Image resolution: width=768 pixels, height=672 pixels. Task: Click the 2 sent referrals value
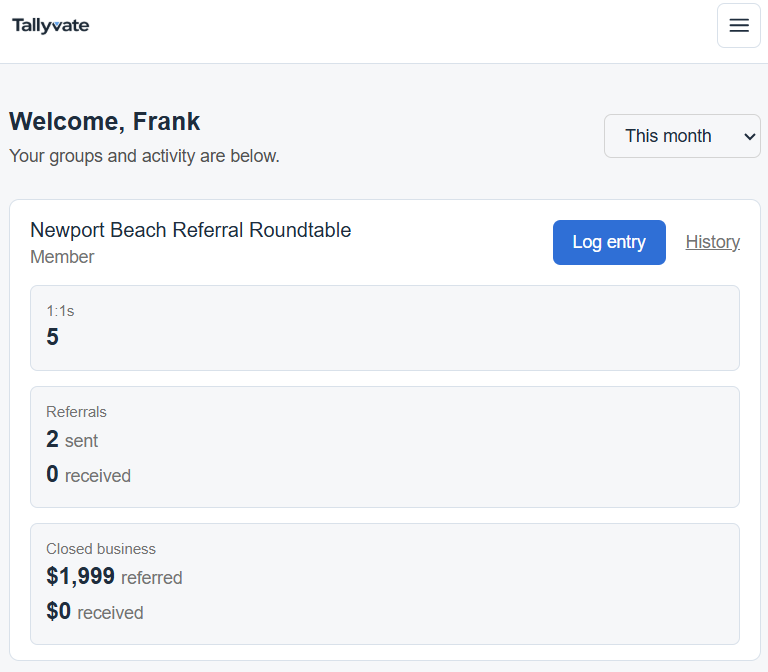tap(72, 439)
